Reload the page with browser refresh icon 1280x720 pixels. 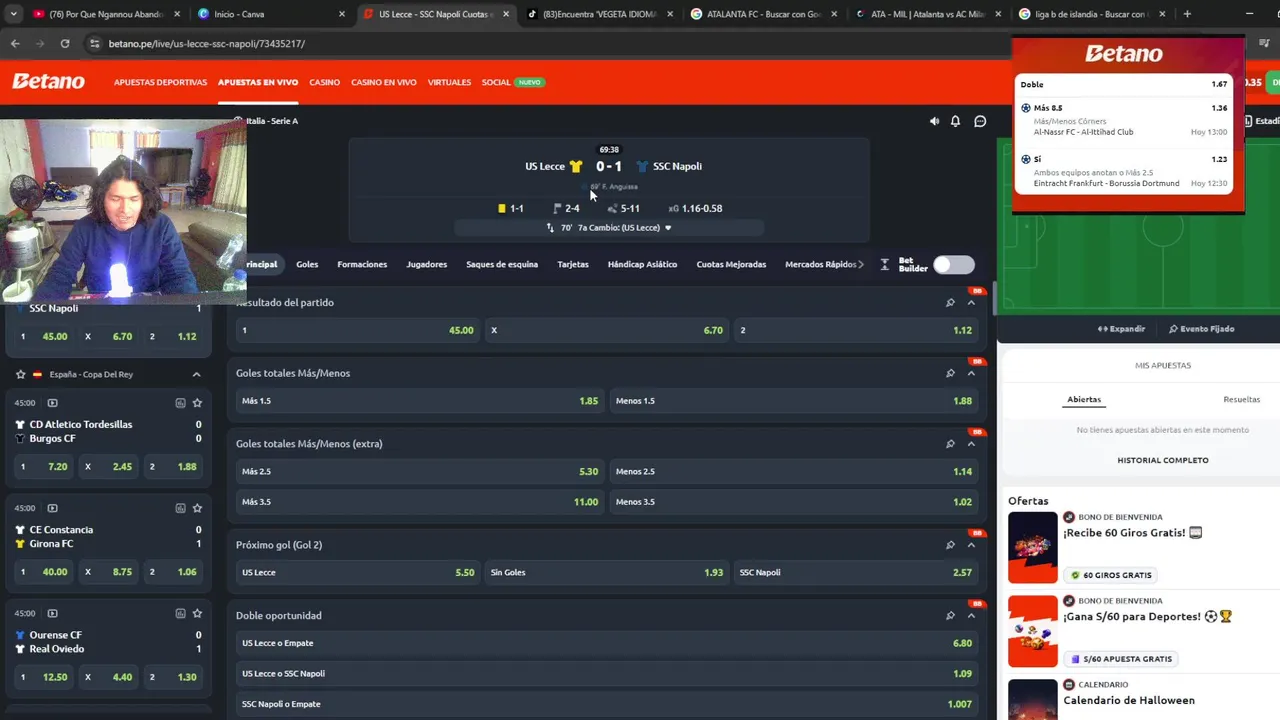65,44
